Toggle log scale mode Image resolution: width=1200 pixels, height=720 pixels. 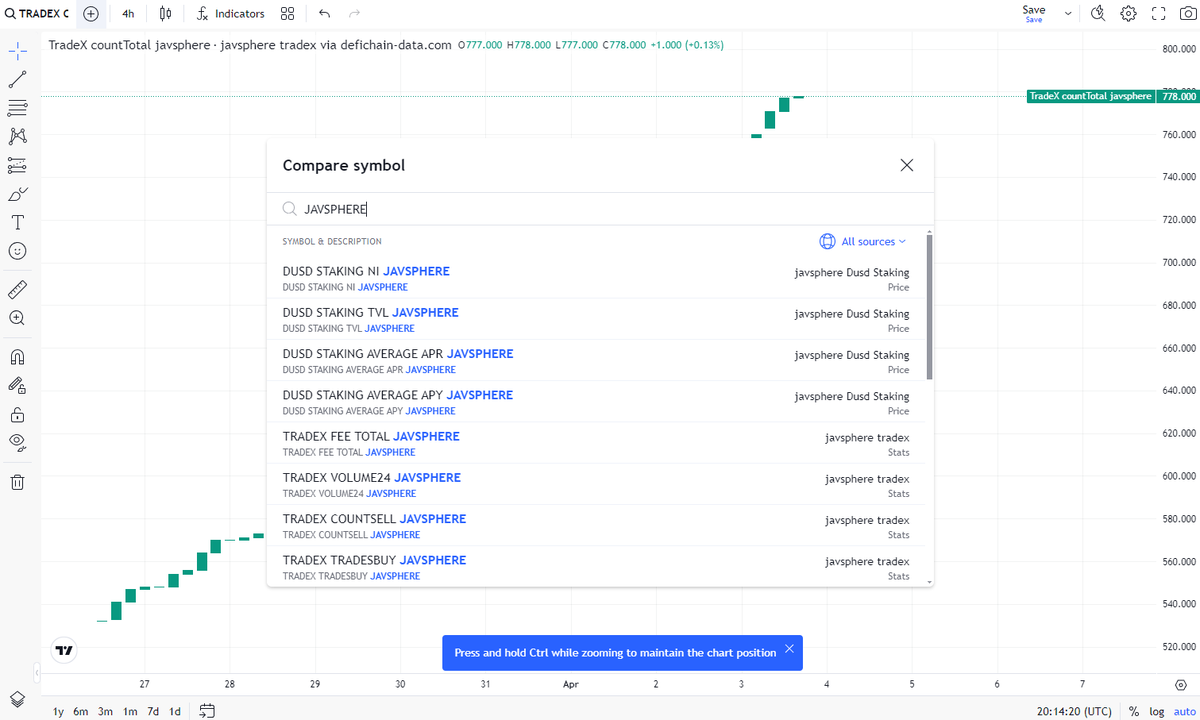click(x=1157, y=711)
